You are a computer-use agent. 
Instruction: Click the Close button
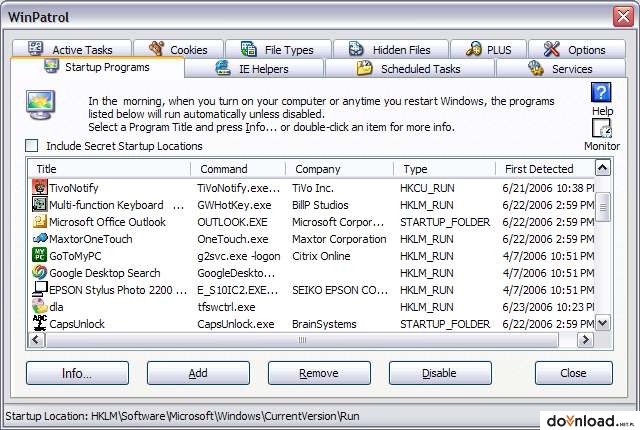tap(573, 373)
